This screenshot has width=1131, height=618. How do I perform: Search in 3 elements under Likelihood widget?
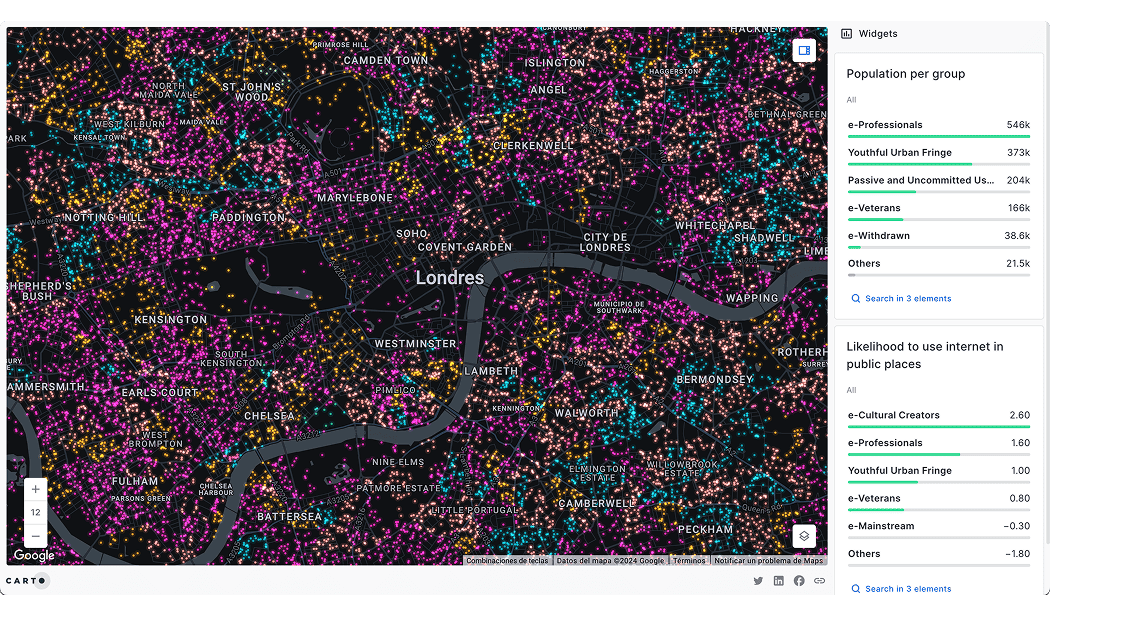[x=901, y=589]
